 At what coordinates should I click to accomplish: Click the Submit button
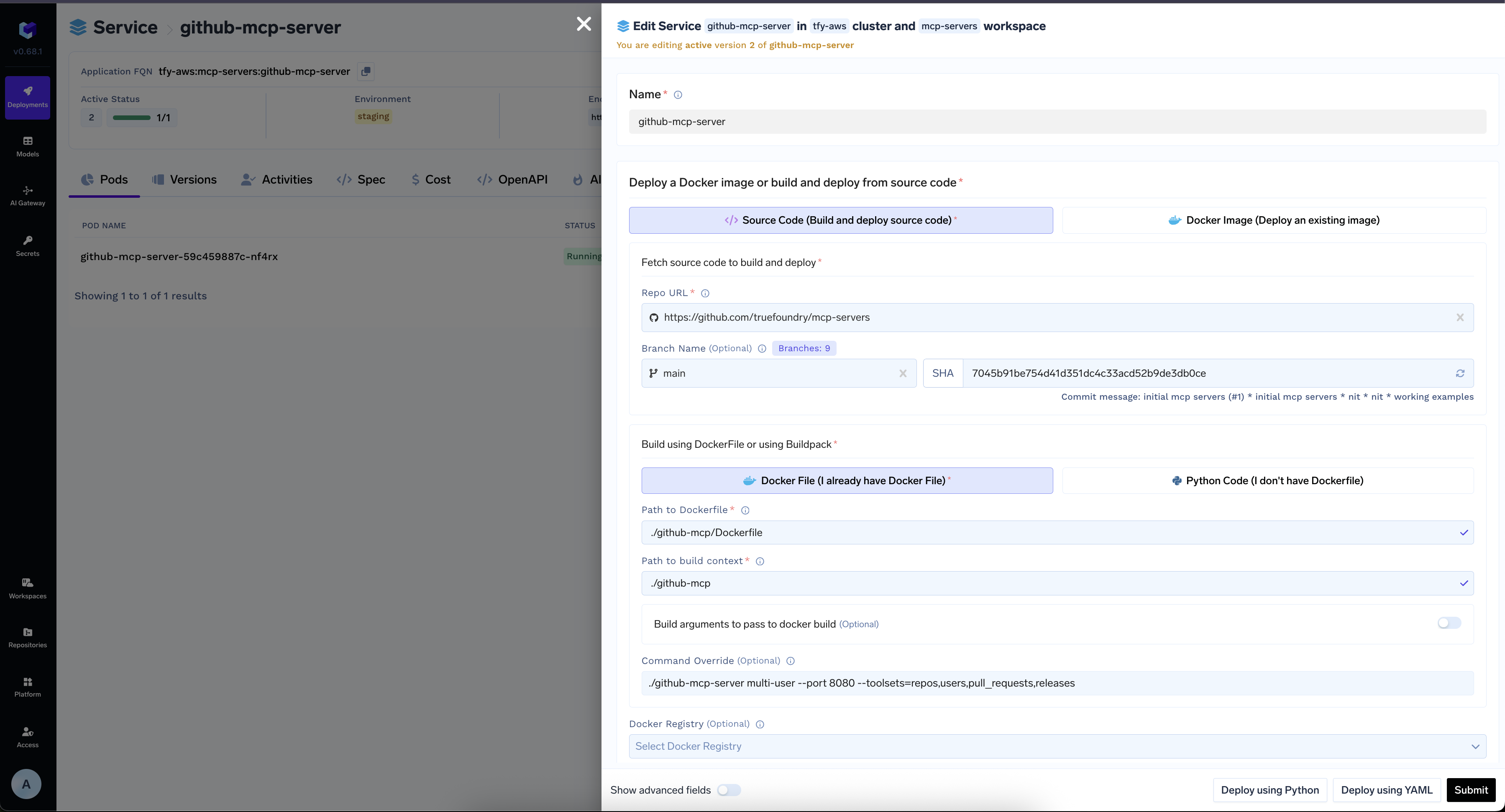[x=1471, y=790]
